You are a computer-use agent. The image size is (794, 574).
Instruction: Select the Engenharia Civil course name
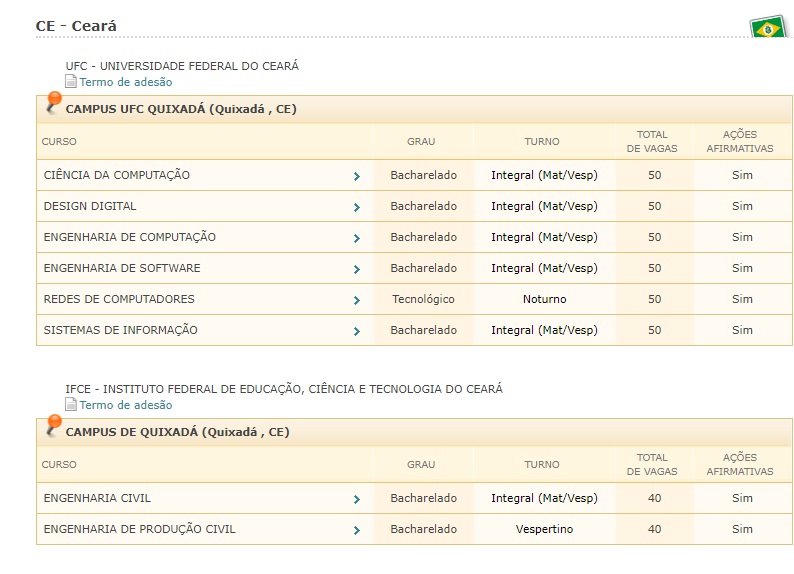pos(97,498)
